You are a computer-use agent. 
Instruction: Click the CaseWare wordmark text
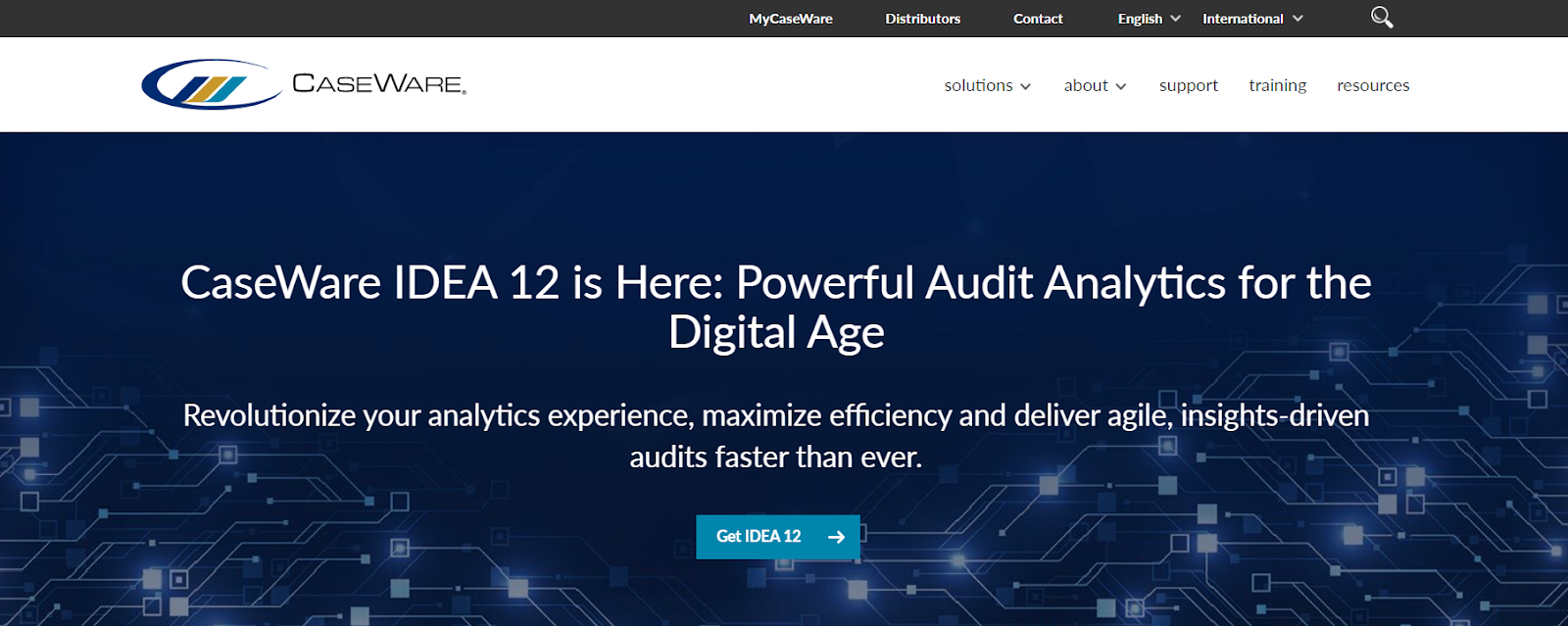click(379, 83)
